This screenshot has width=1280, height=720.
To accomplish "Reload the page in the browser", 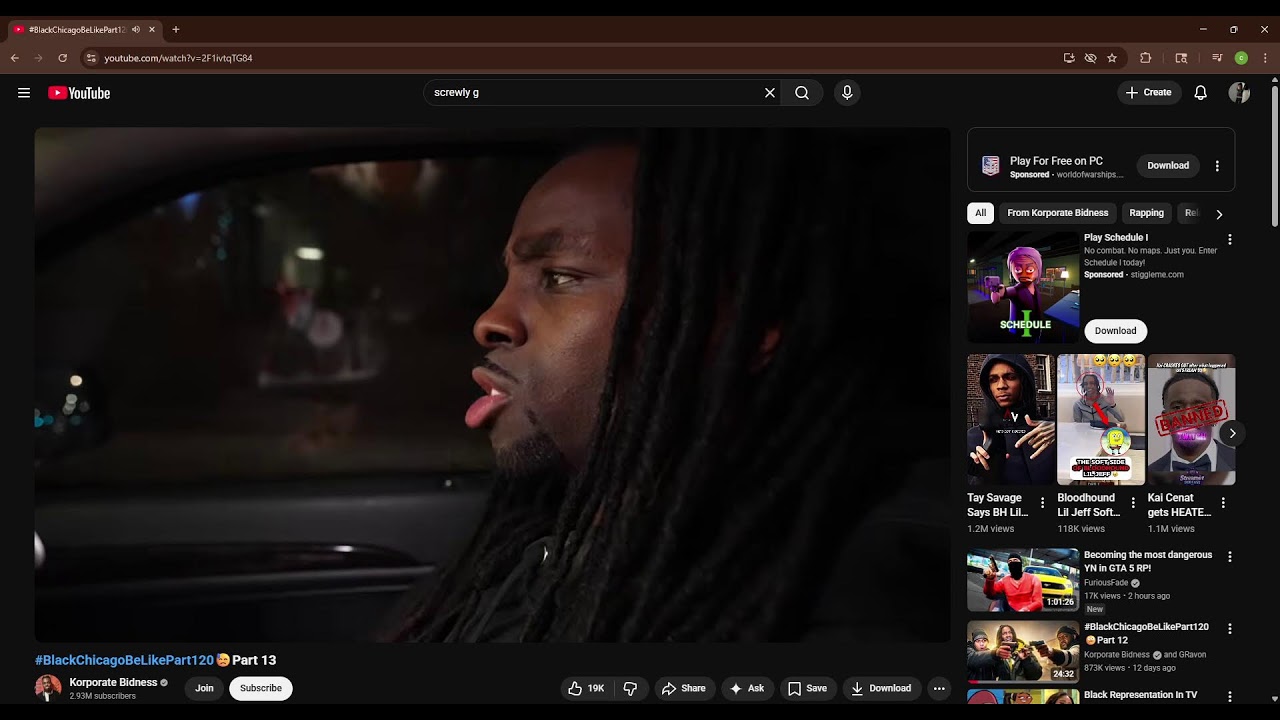I will (62, 58).
